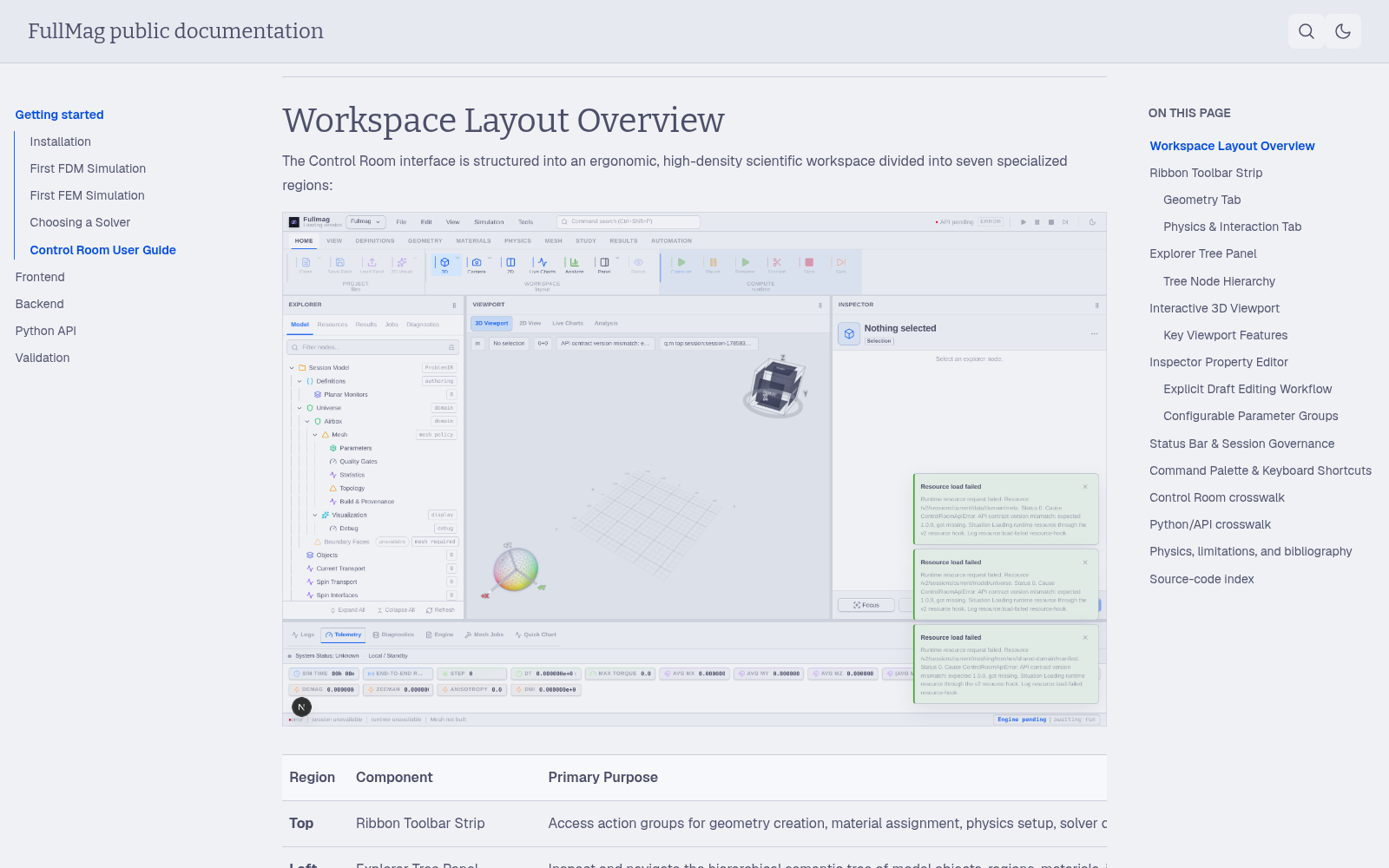Go to FullMag public documentation home
The image size is (1389, 868).
tap(175, 31)
